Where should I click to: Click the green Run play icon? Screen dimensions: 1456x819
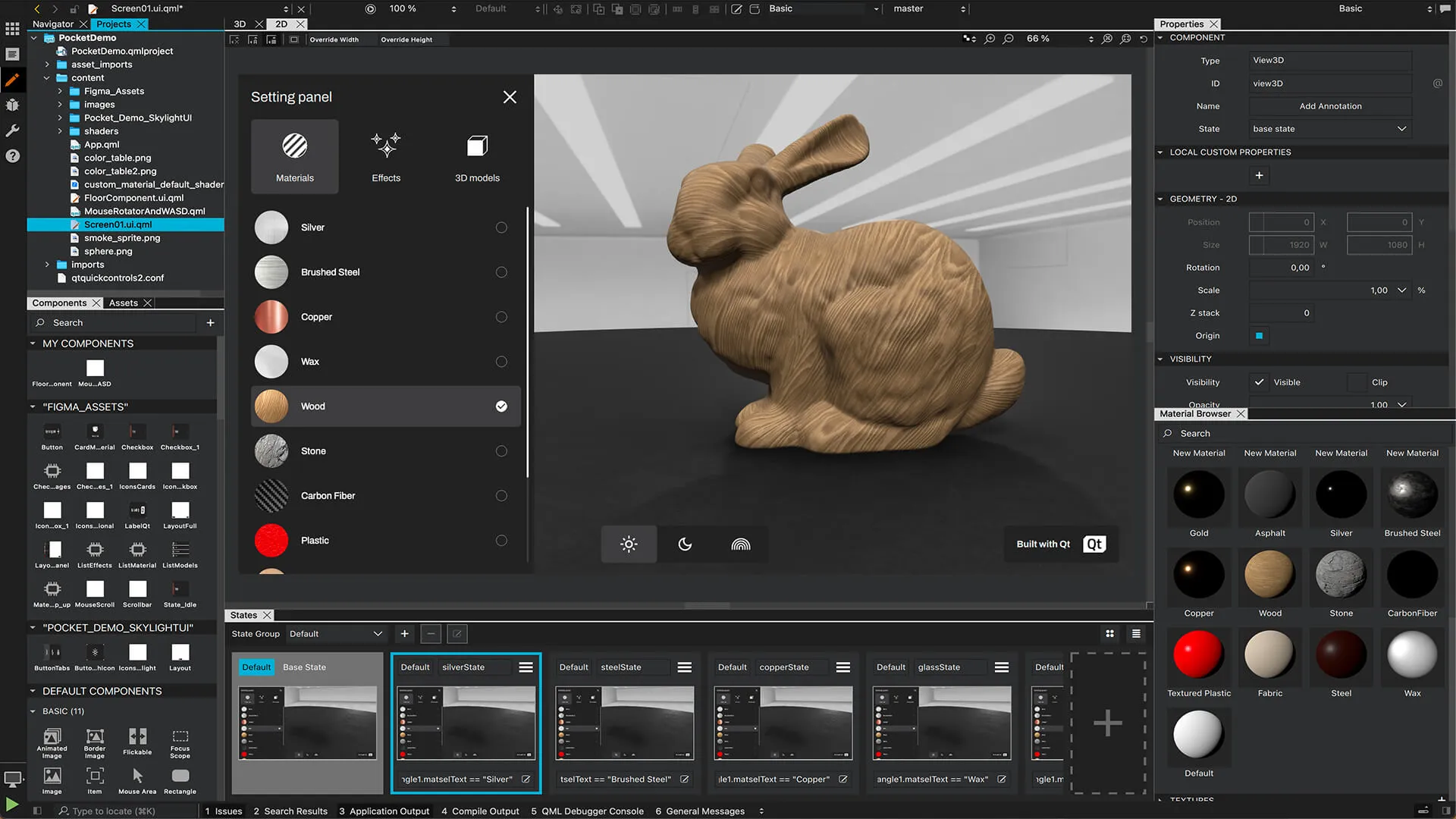11,804
